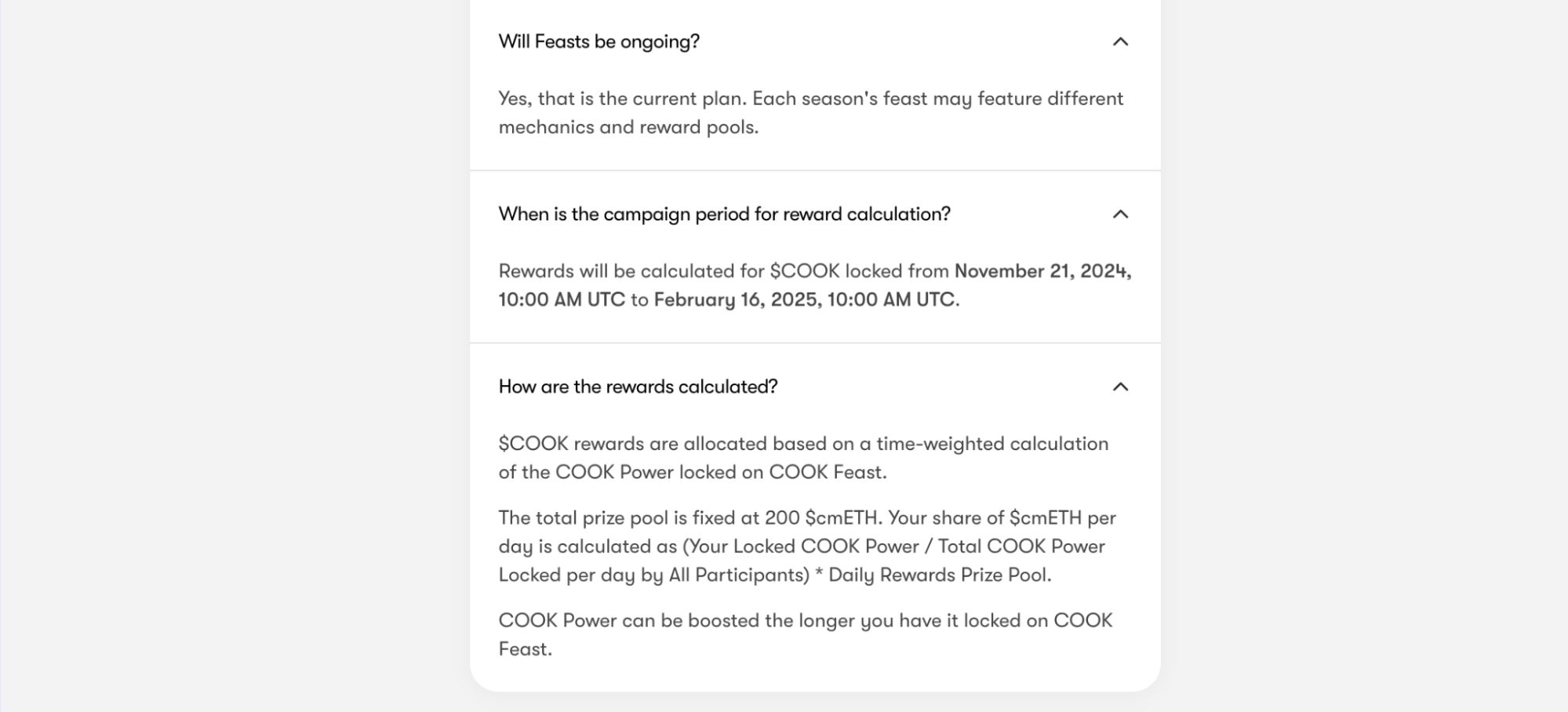Click the "COOK Power can be boosted" paragraph
1568x712 pixels.
(806, 634)
